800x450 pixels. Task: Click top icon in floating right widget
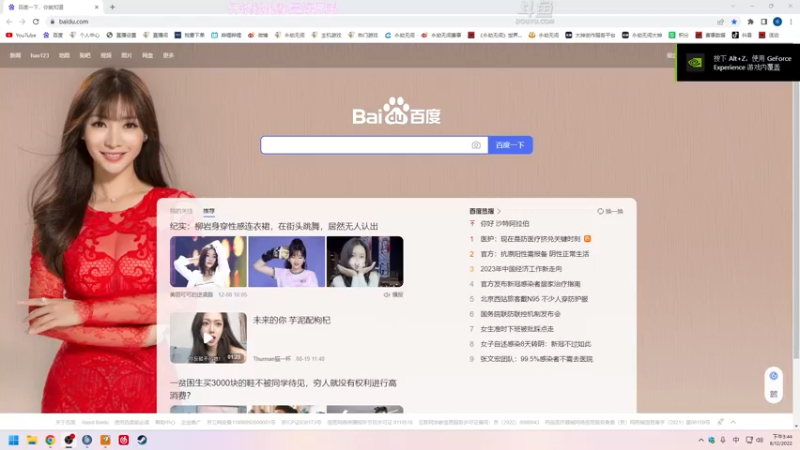773,376
